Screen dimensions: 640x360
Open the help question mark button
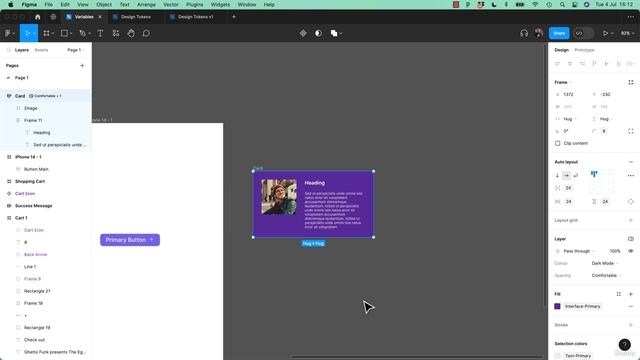click(x=624, y=344)
